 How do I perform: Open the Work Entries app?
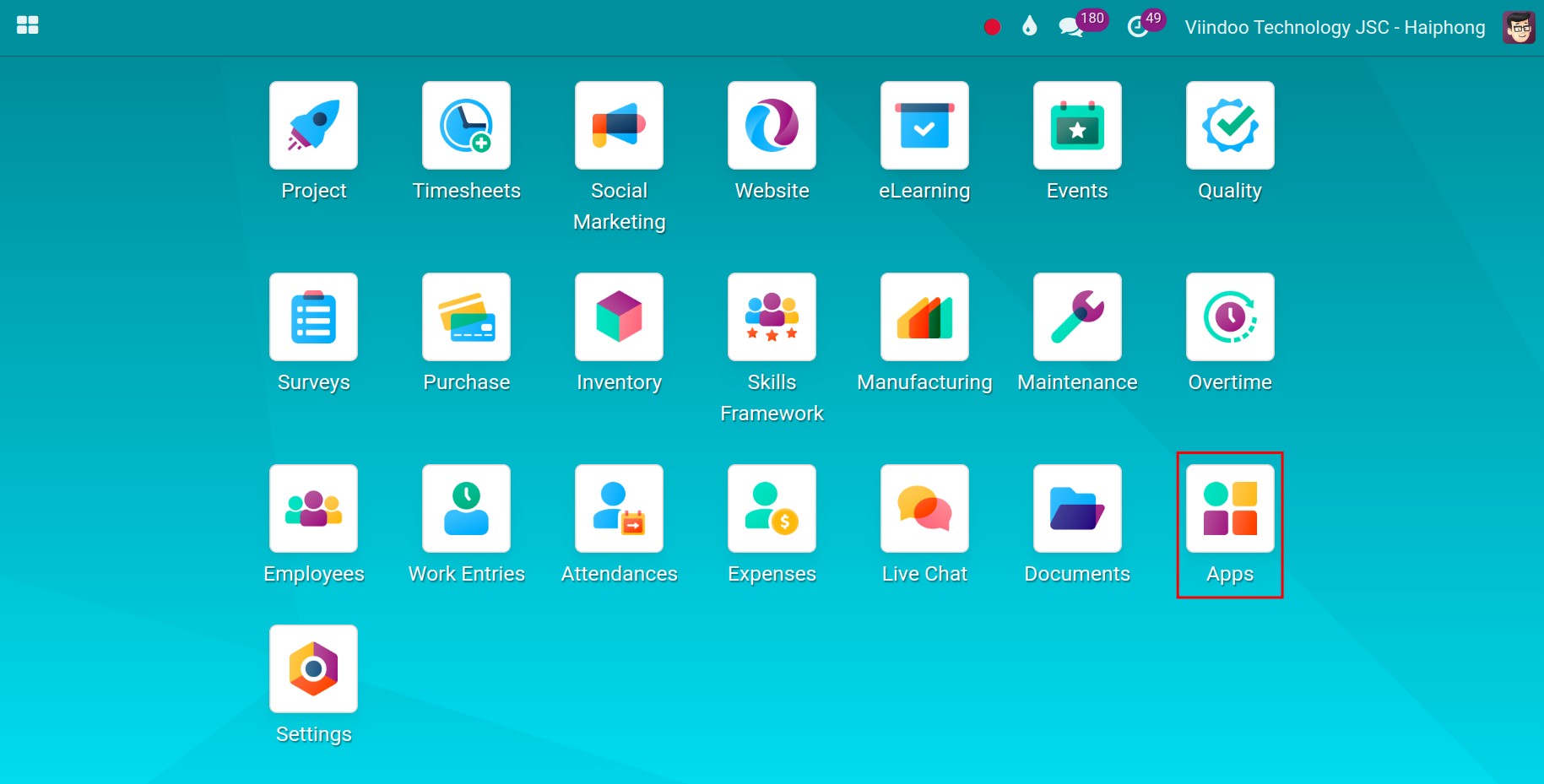466,509
